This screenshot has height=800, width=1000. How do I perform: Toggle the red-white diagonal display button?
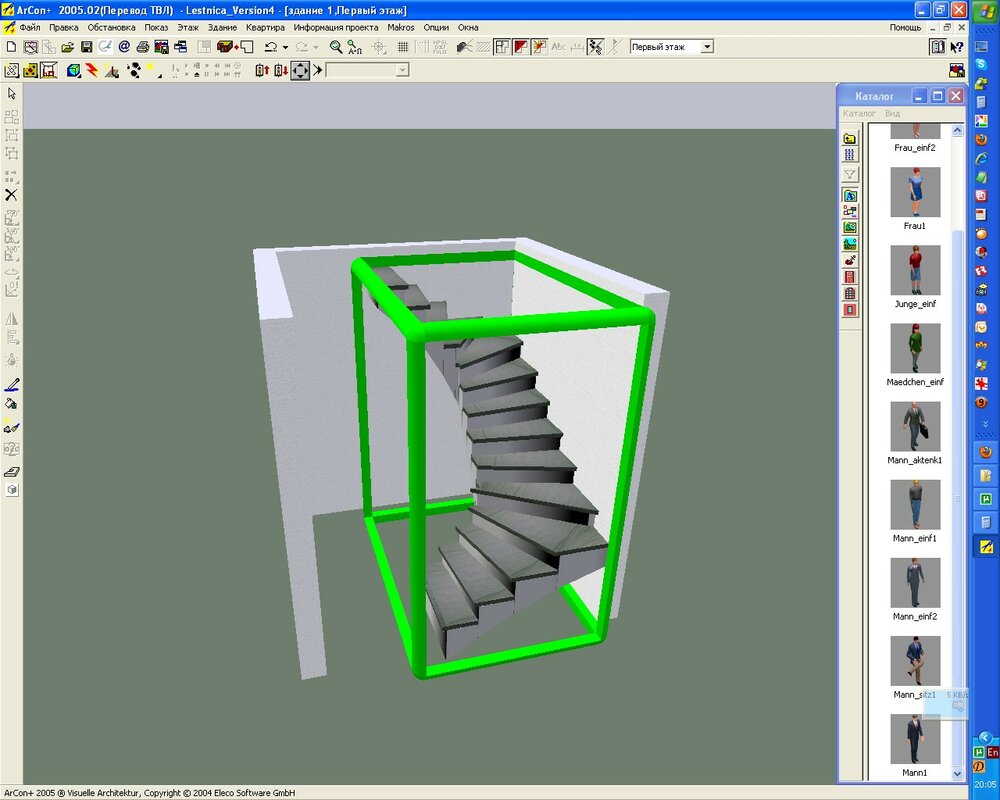(x=521, y=47)
